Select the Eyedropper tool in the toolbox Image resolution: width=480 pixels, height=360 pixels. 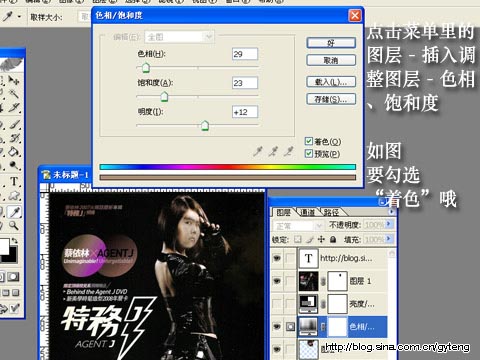coord(14,211)
